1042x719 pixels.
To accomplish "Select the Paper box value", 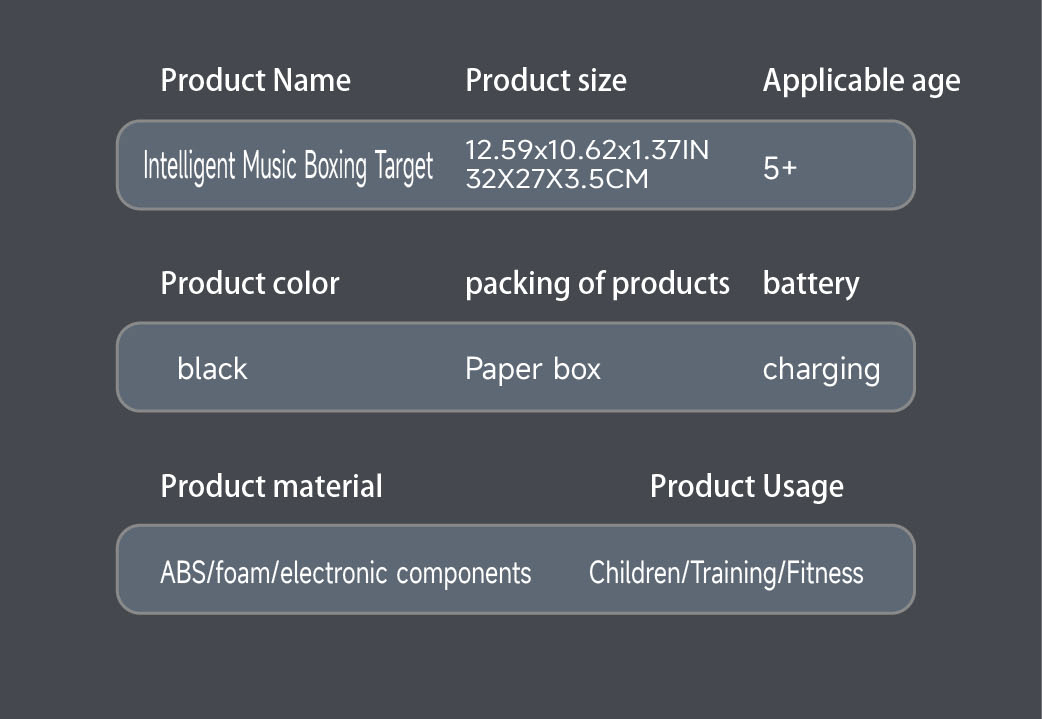I will coord(533,369).
